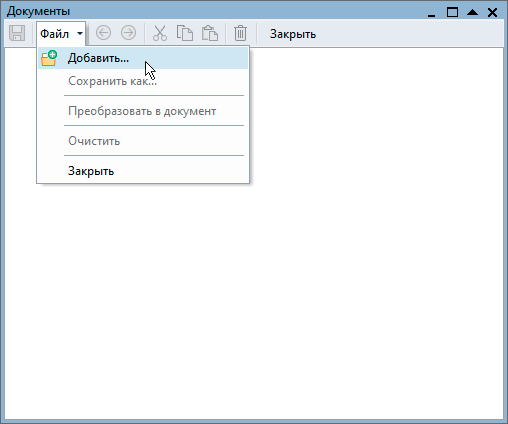The width and height of the screenshot is (508, 424).
Task: Go back with the left arrow icon
Action: click(103, 33)
